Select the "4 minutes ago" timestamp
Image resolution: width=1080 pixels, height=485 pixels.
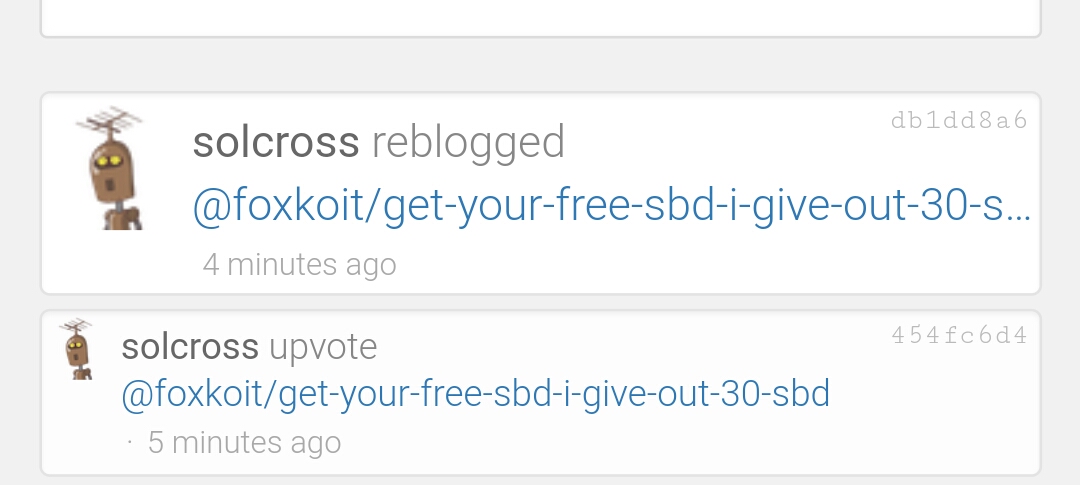coord(300,265)
